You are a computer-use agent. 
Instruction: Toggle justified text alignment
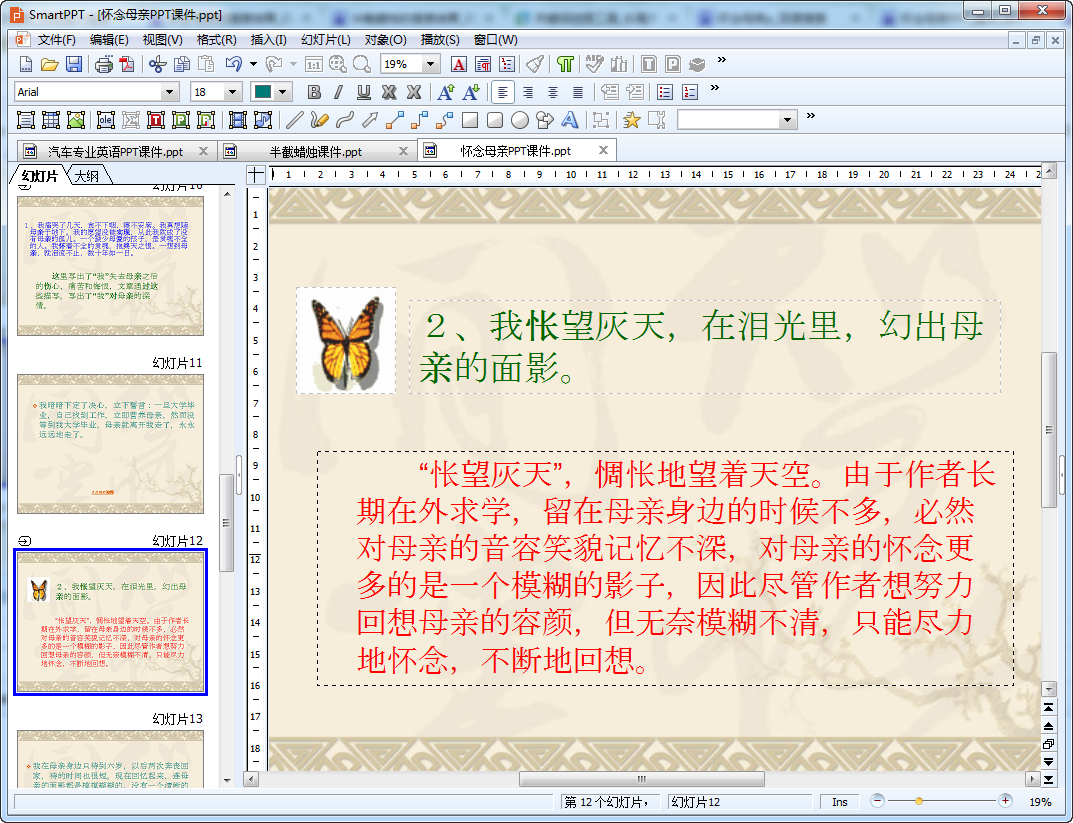tap(578, 92)
